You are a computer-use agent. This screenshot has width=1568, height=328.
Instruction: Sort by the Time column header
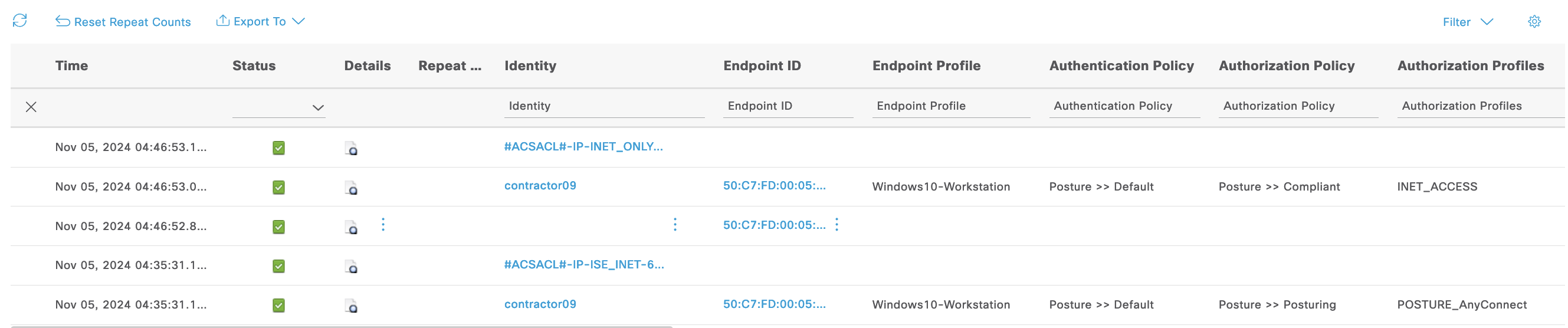[x=72, y=65]
